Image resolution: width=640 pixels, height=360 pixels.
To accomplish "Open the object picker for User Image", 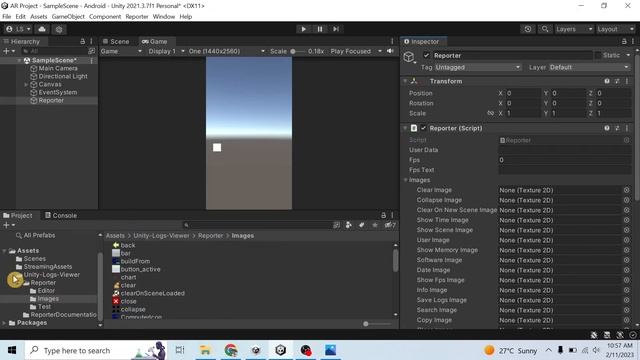I will [x=627, y=240].
